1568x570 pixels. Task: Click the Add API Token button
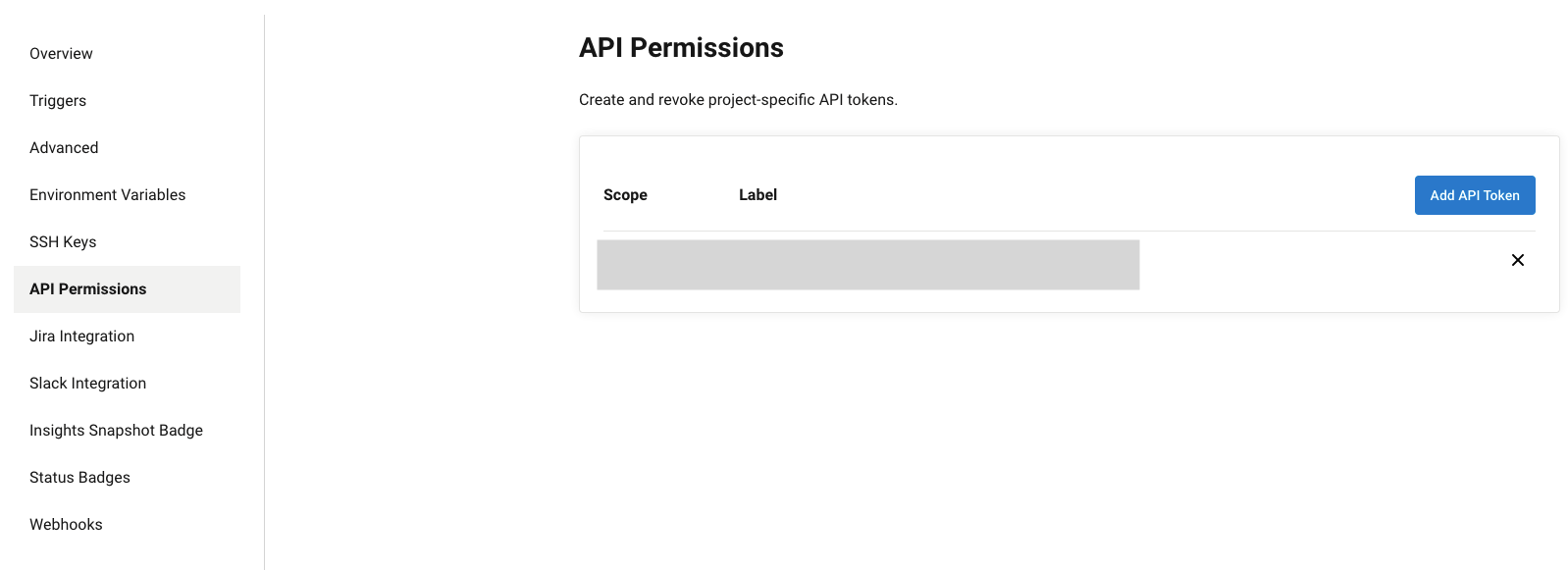pos(1474,195)
